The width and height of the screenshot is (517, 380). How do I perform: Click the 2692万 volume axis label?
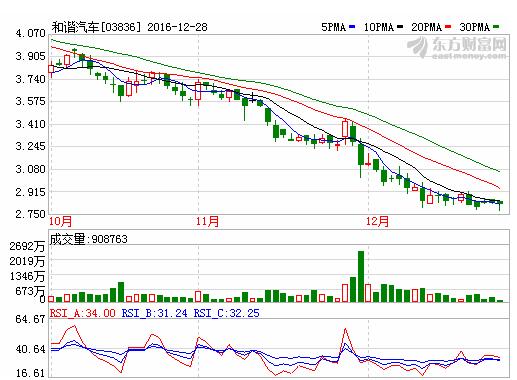point(27,246)
